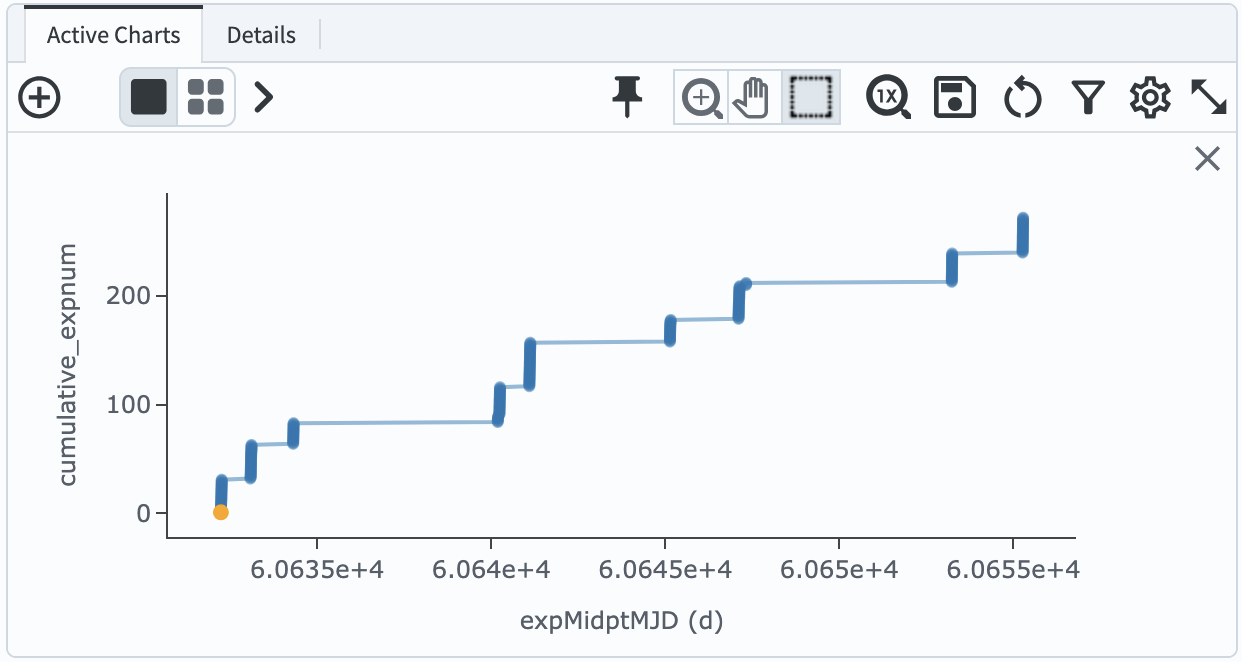Zoom chart back to original 1x scale
This screenshot has height=662, width=1242.
(888, 97)
